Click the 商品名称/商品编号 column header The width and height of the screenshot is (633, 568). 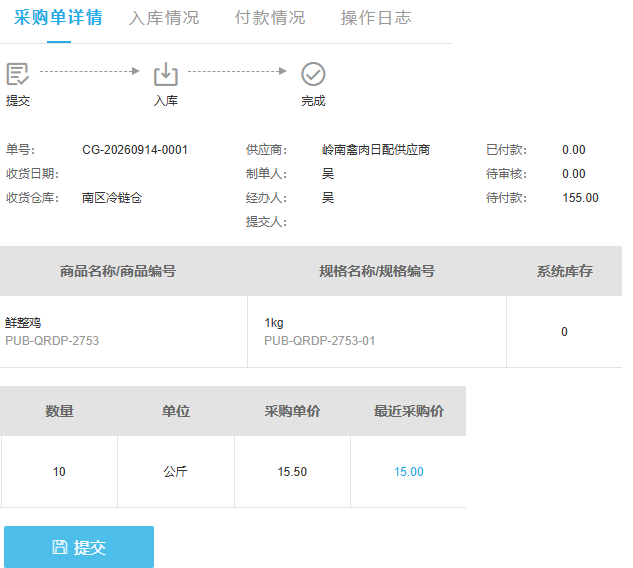coord(118,271)
